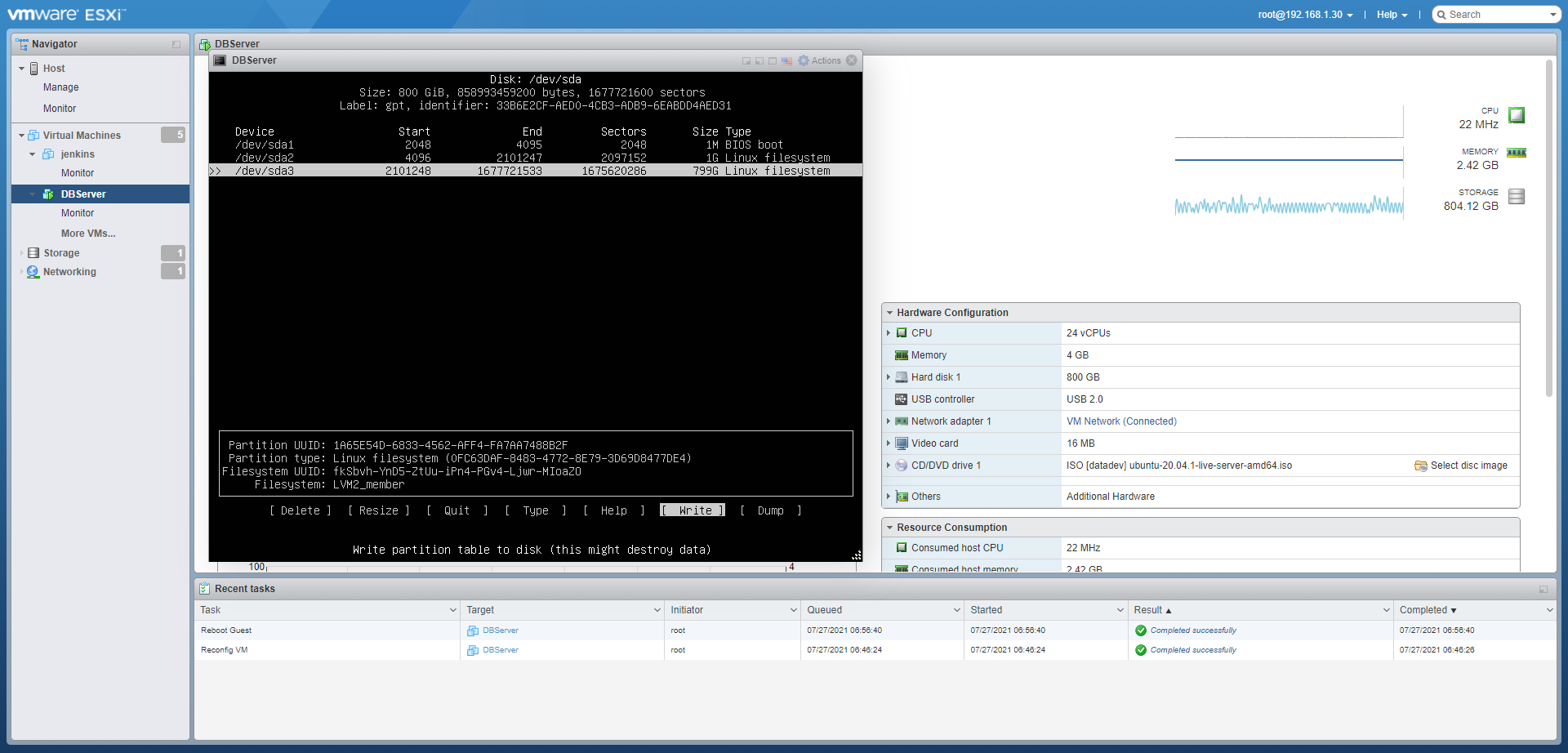Open the DBServer link in Reboot Guest task

click(x=500, y=630)
